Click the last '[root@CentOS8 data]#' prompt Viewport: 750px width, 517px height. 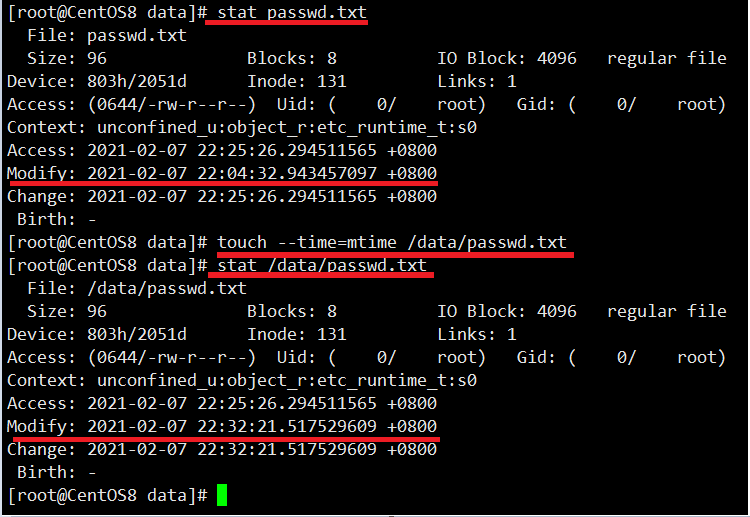pos(108,495)
